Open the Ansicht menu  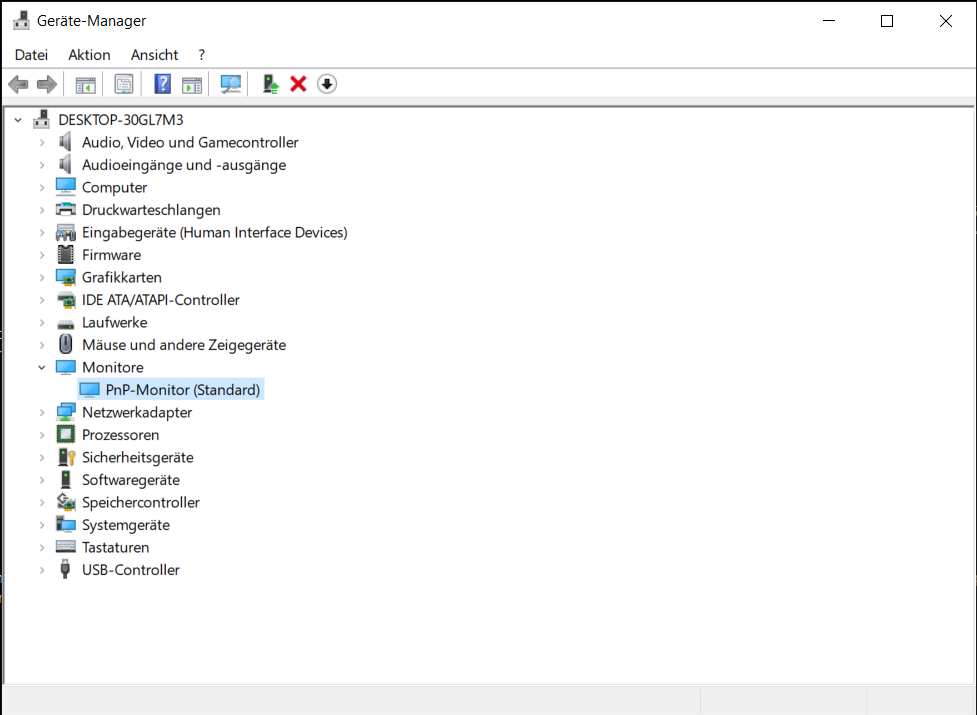[x=155, y=55]
